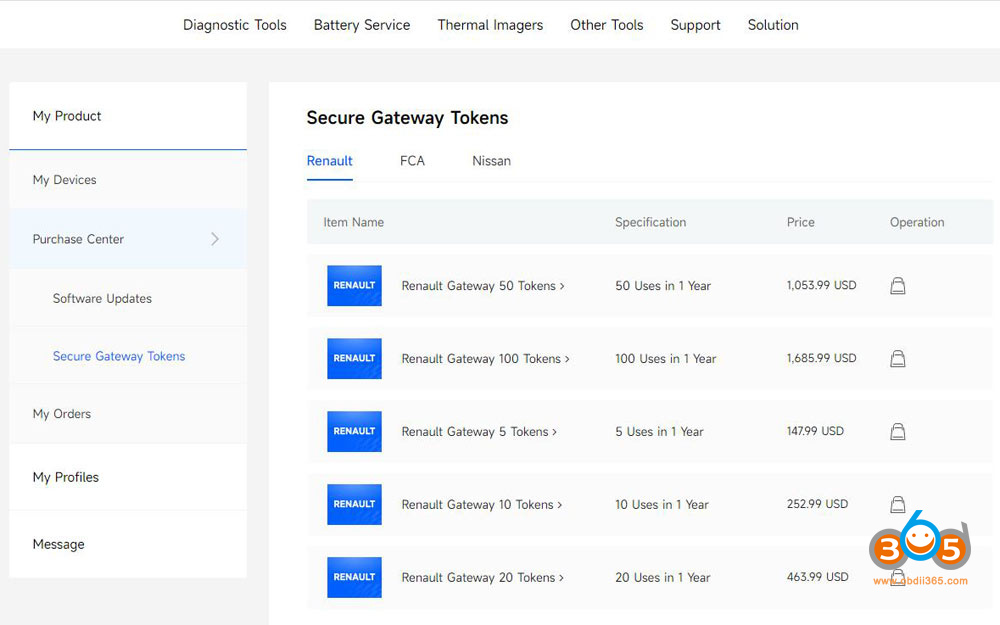Click the Renault logo beside 5 Tokens
The width and height of the screenshot is (1000, 625).
(x=354, y=431)
